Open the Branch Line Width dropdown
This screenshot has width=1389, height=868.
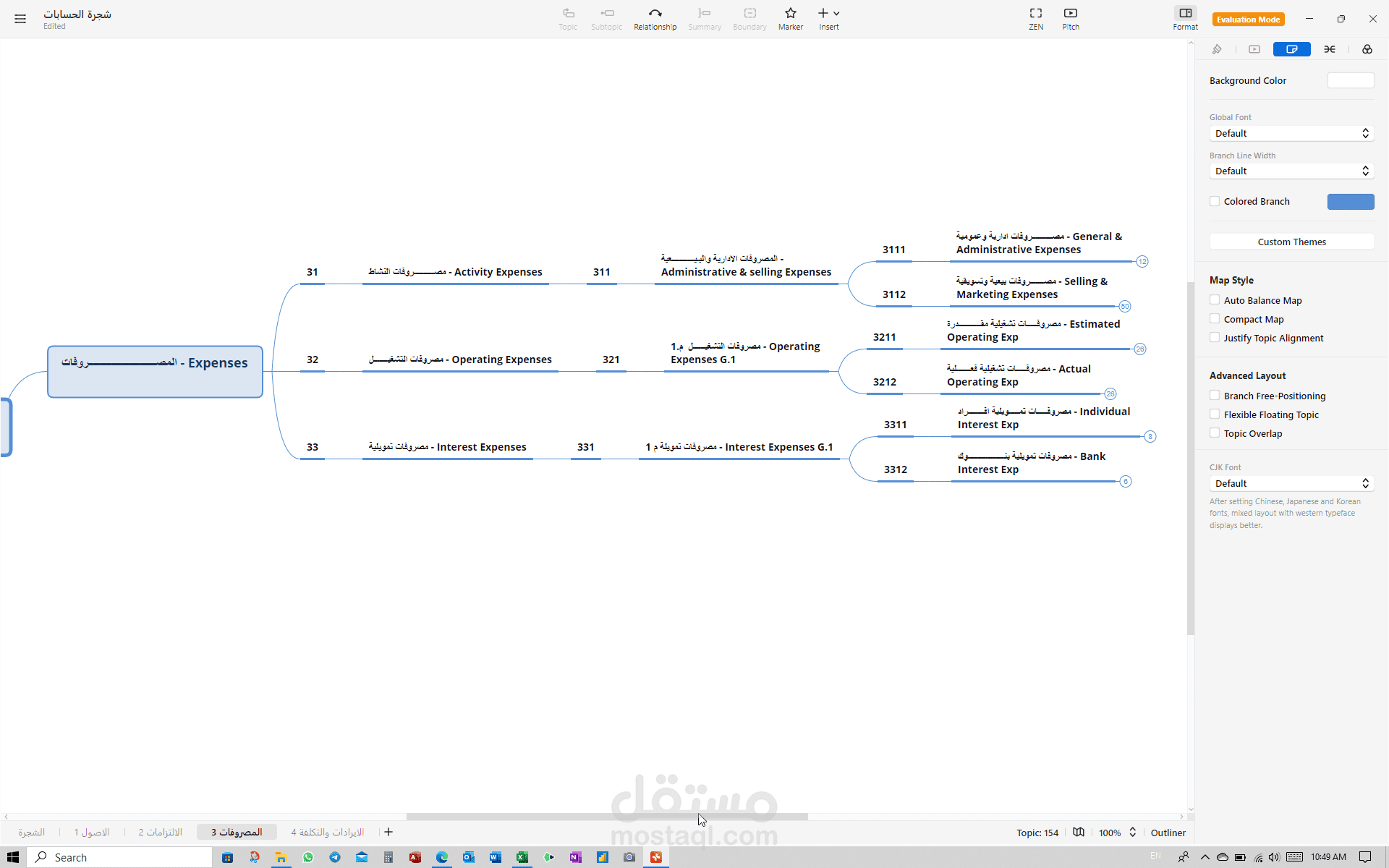click(1291, 171)
